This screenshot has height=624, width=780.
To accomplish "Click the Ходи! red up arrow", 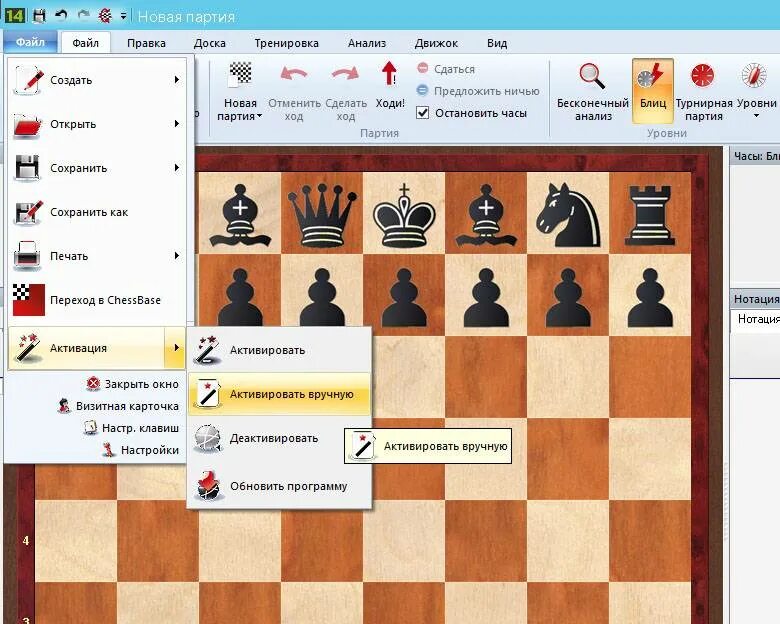I will [390, 74].
